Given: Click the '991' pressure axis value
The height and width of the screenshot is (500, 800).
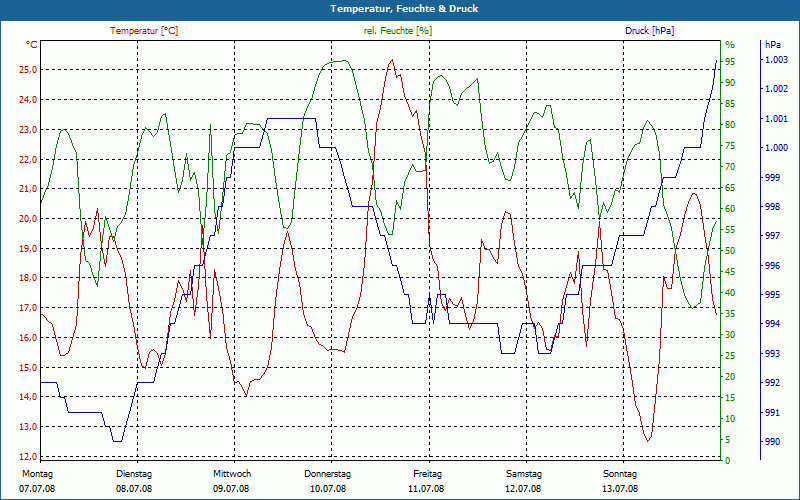Looking at the screenshot, I should point(772,412).
